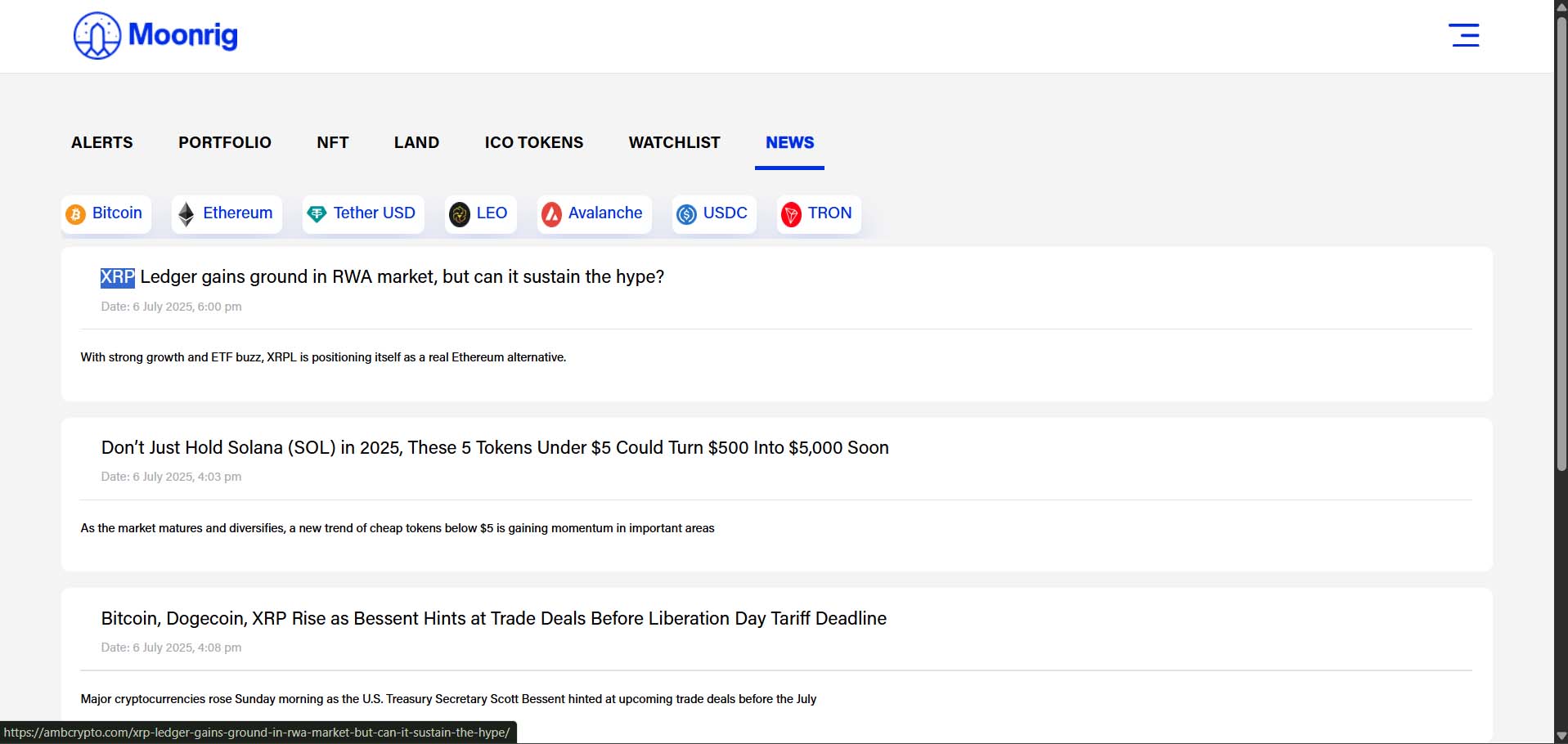The image size is (1568, 744).
Task: Filter news by Bitcoin label
Action: click(117, 213)
